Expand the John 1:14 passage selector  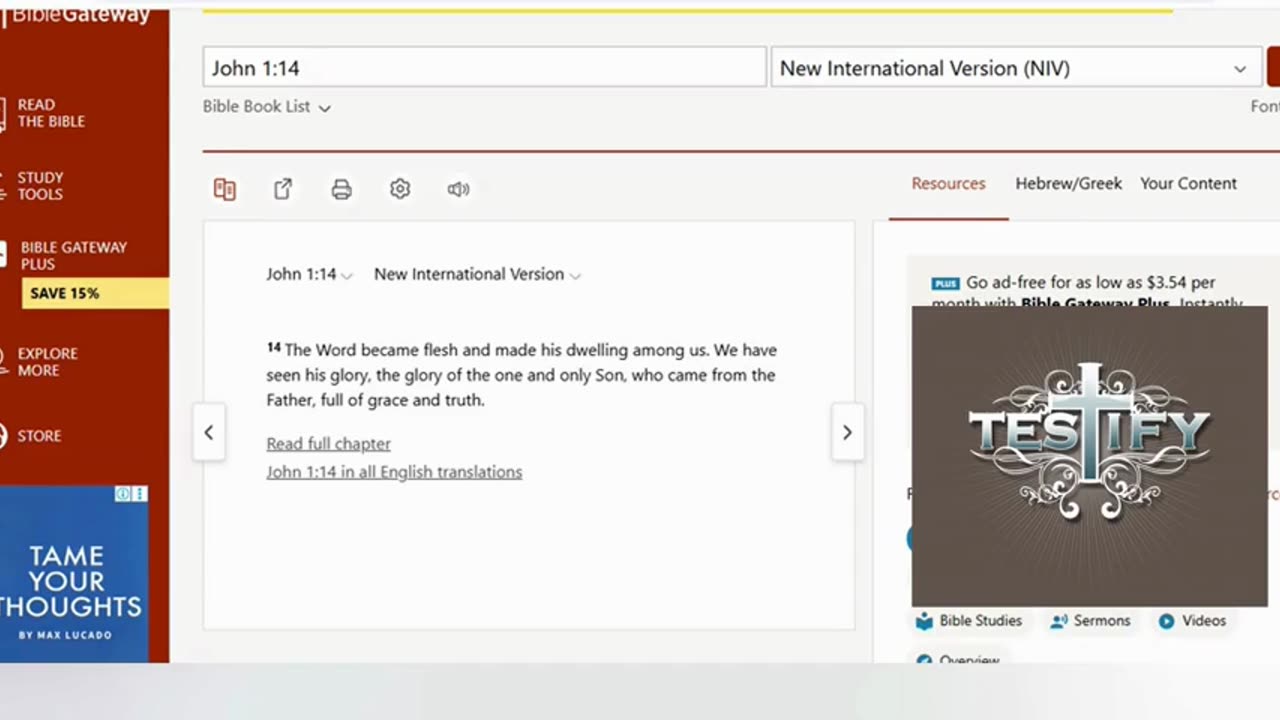tap(309, 274)
